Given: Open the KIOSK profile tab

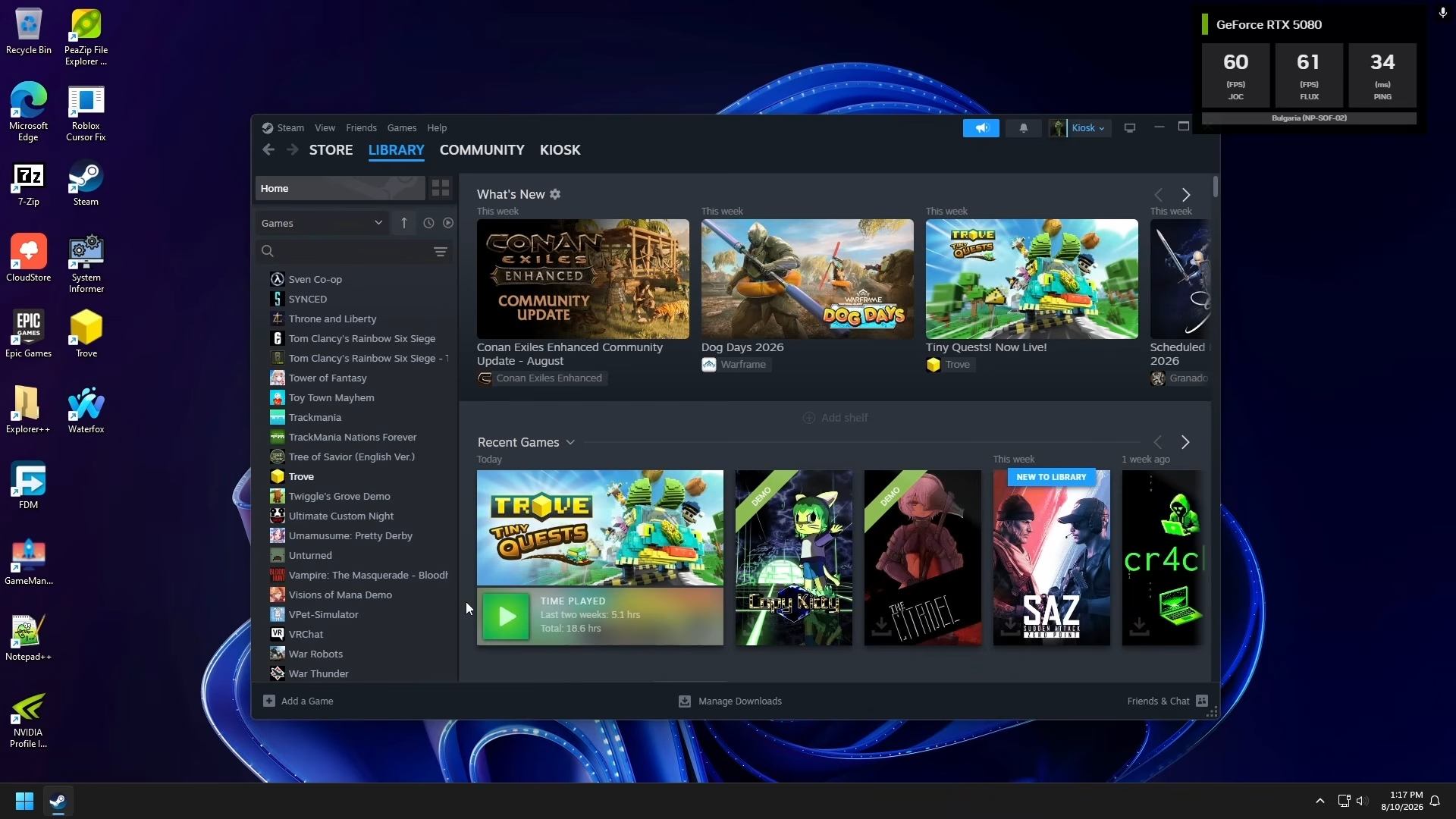Looking at the screenshot, I should (x=560, y=150).
